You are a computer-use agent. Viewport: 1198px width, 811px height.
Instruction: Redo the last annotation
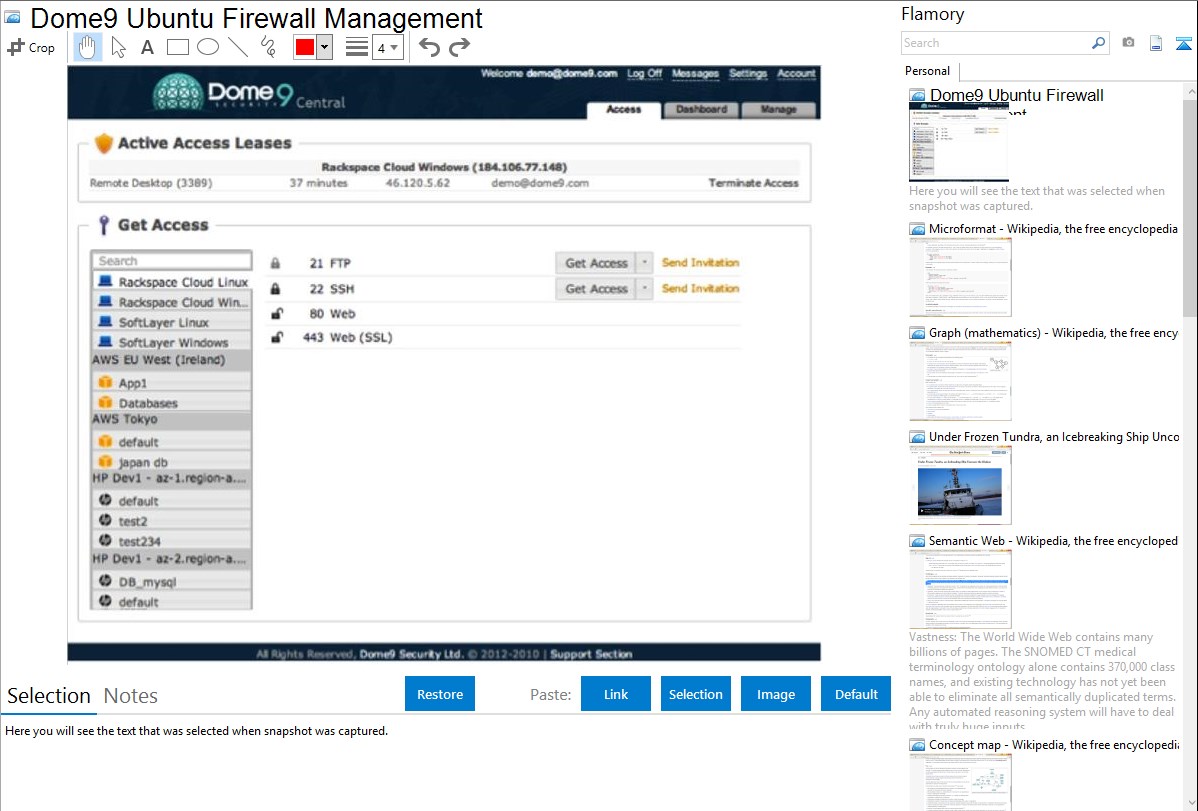point(459,47)
